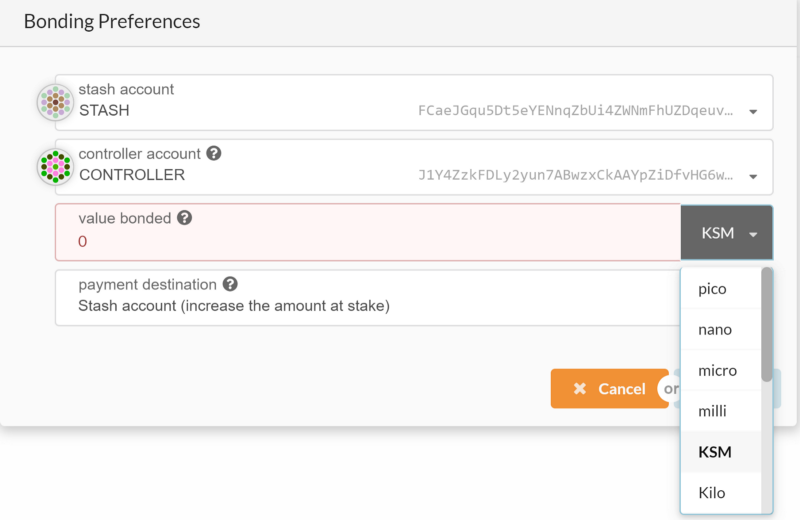Viewport: 800px width, 520px height.
Task: Show help for value bonded
Action: tap(185, 218)
